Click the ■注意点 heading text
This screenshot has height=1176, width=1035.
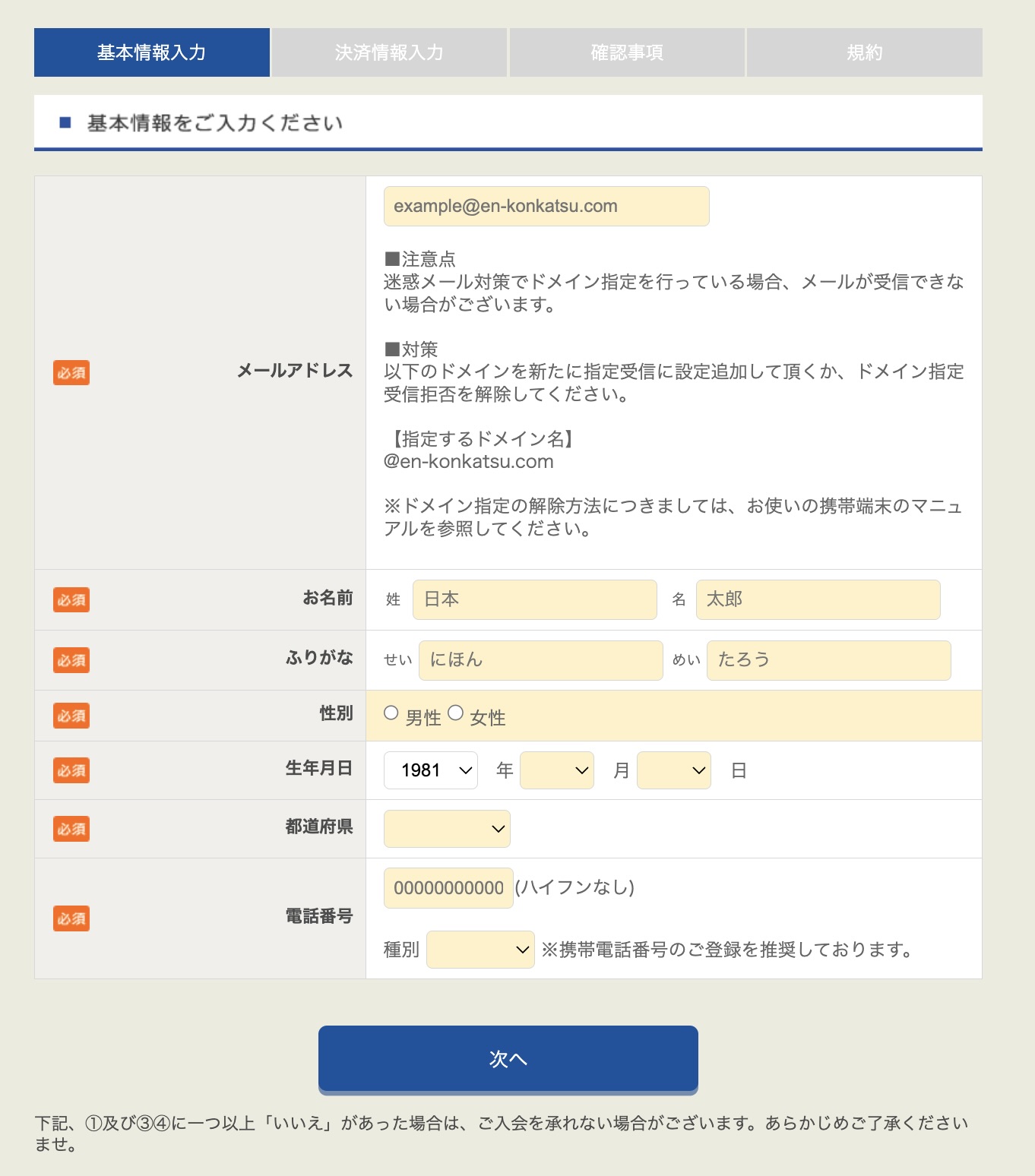pyautogui.click(x=419, y=260)
